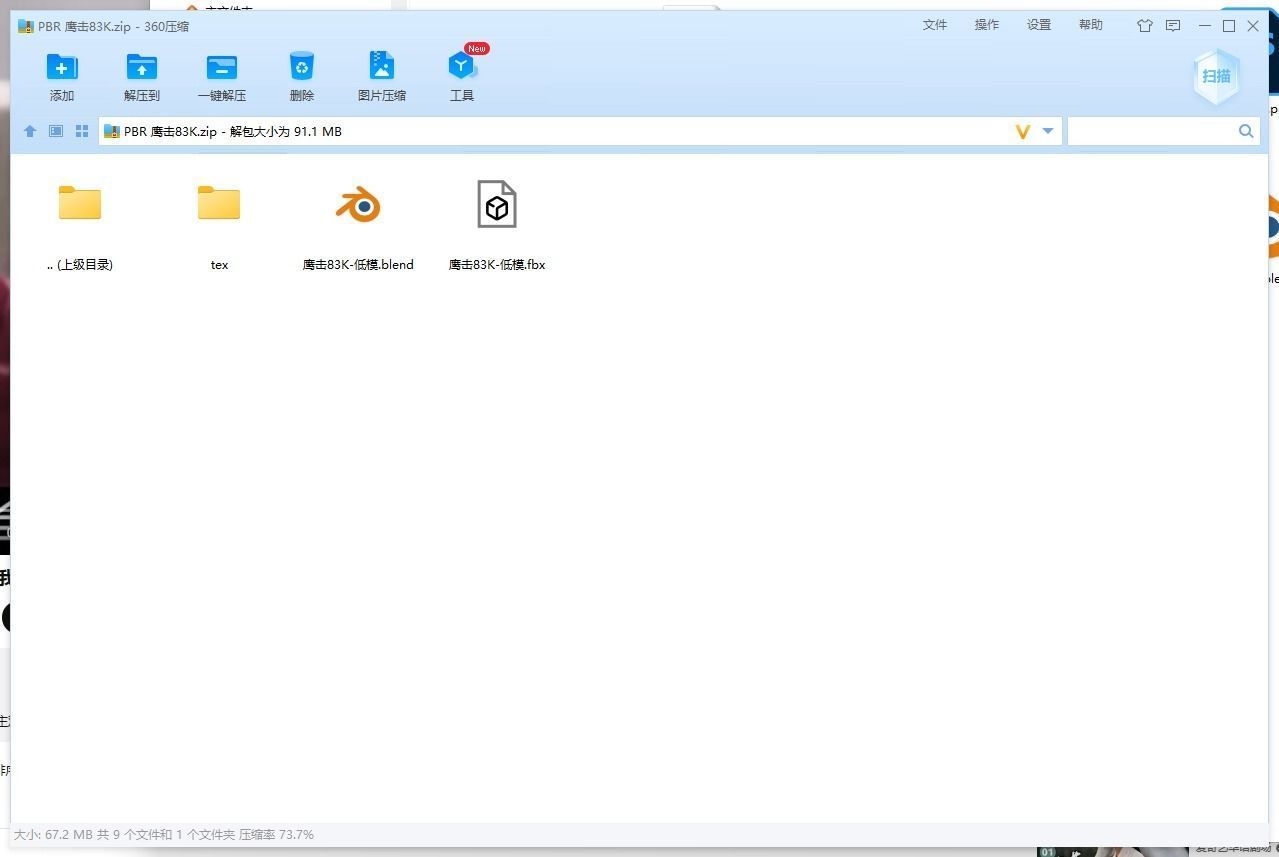
Task: Expand the address bar path dropdown
Action: [x=1048, y=131]
